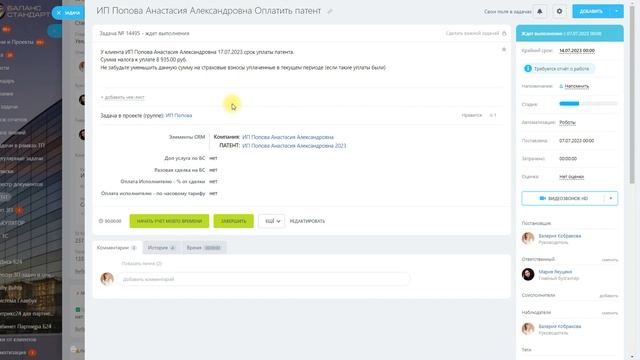
Task: Open the Нет оценки rating selector
Action: pos(571,177)
